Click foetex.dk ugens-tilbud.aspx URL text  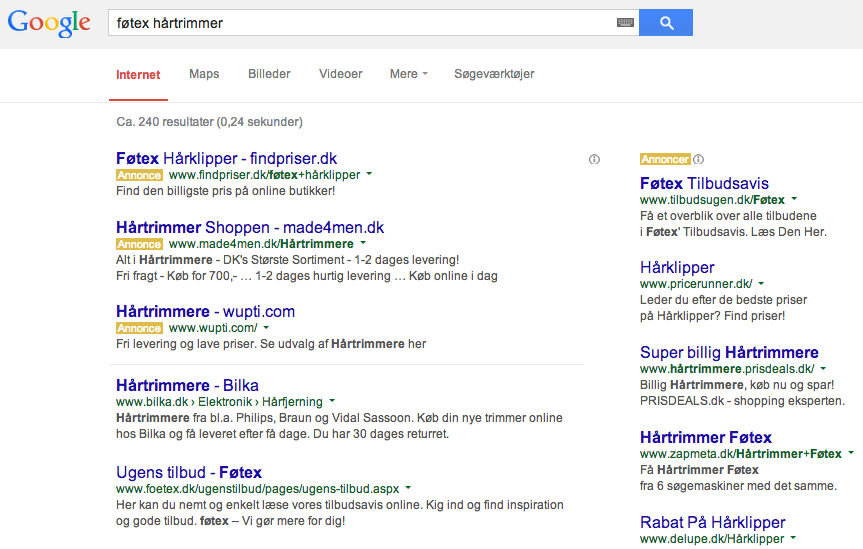click(258, 489)
